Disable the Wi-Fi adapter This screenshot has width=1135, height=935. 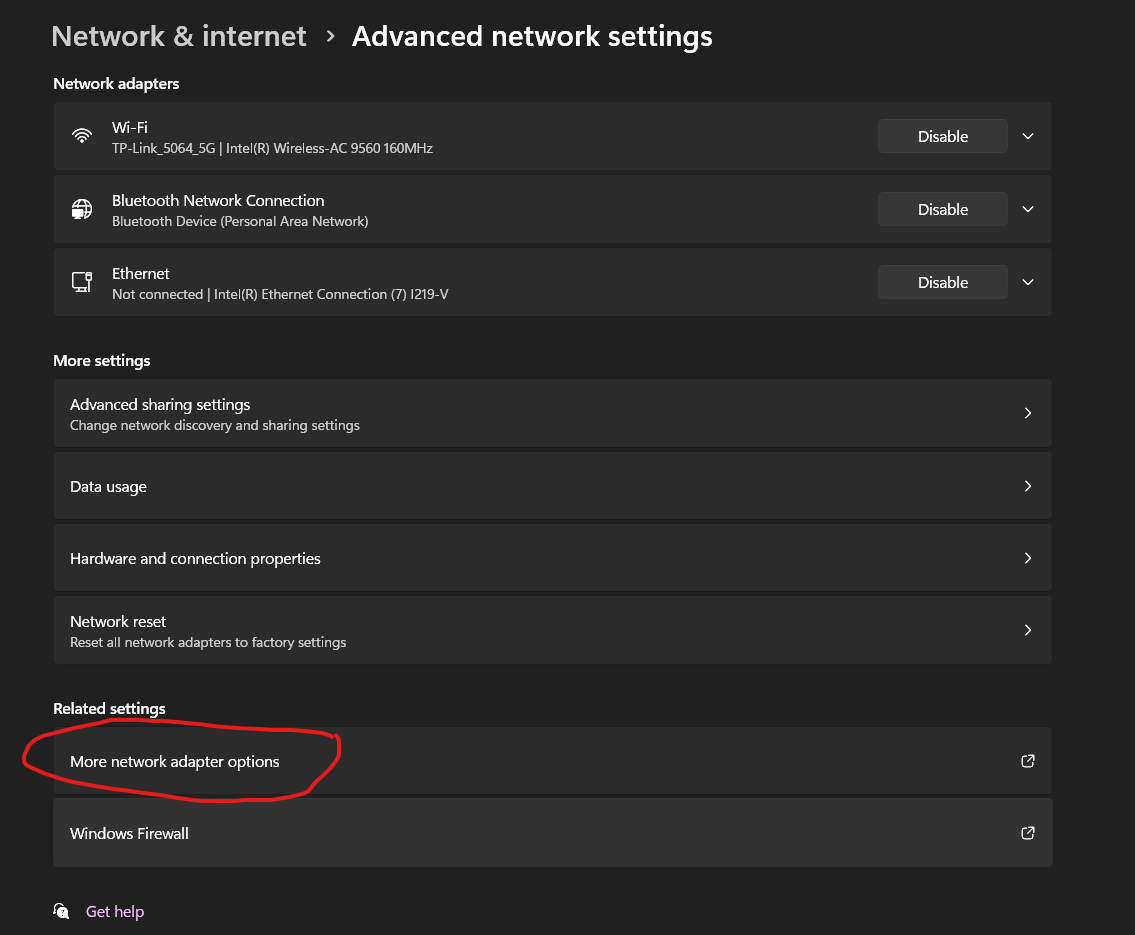[942, 136]
